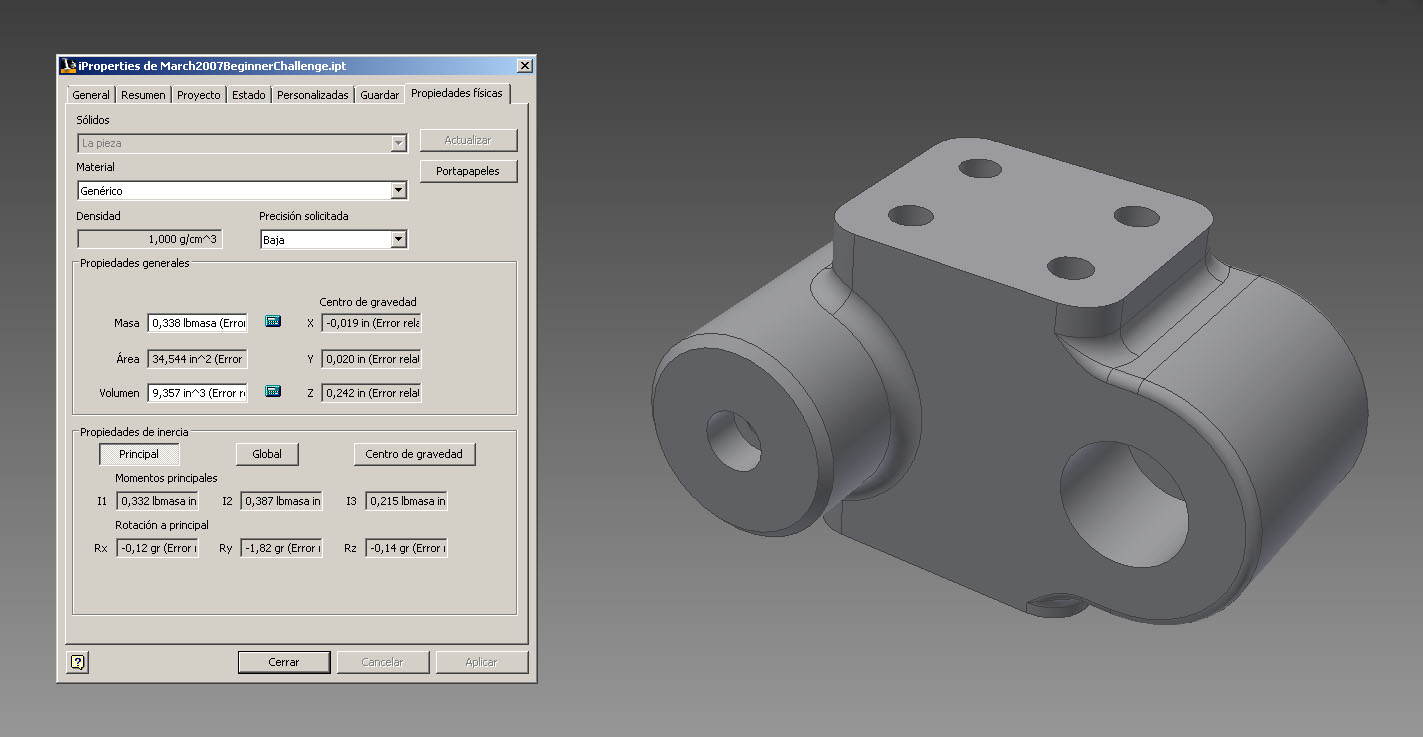Click the iProperties title bar app icon
The width and height of the screenshot is (1423, 737).
(68, 65)
